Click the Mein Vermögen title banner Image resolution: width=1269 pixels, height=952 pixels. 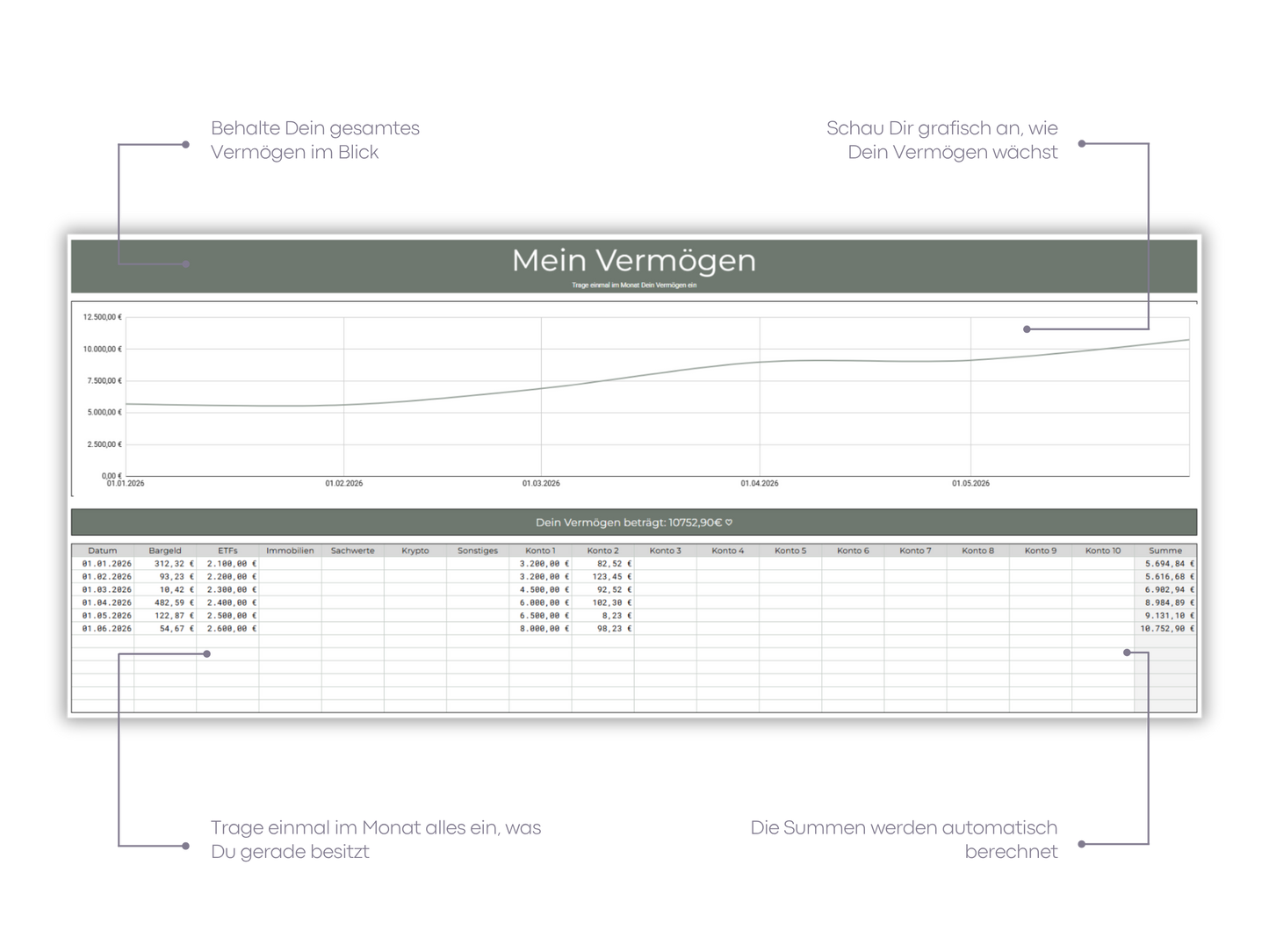point(634,266)
